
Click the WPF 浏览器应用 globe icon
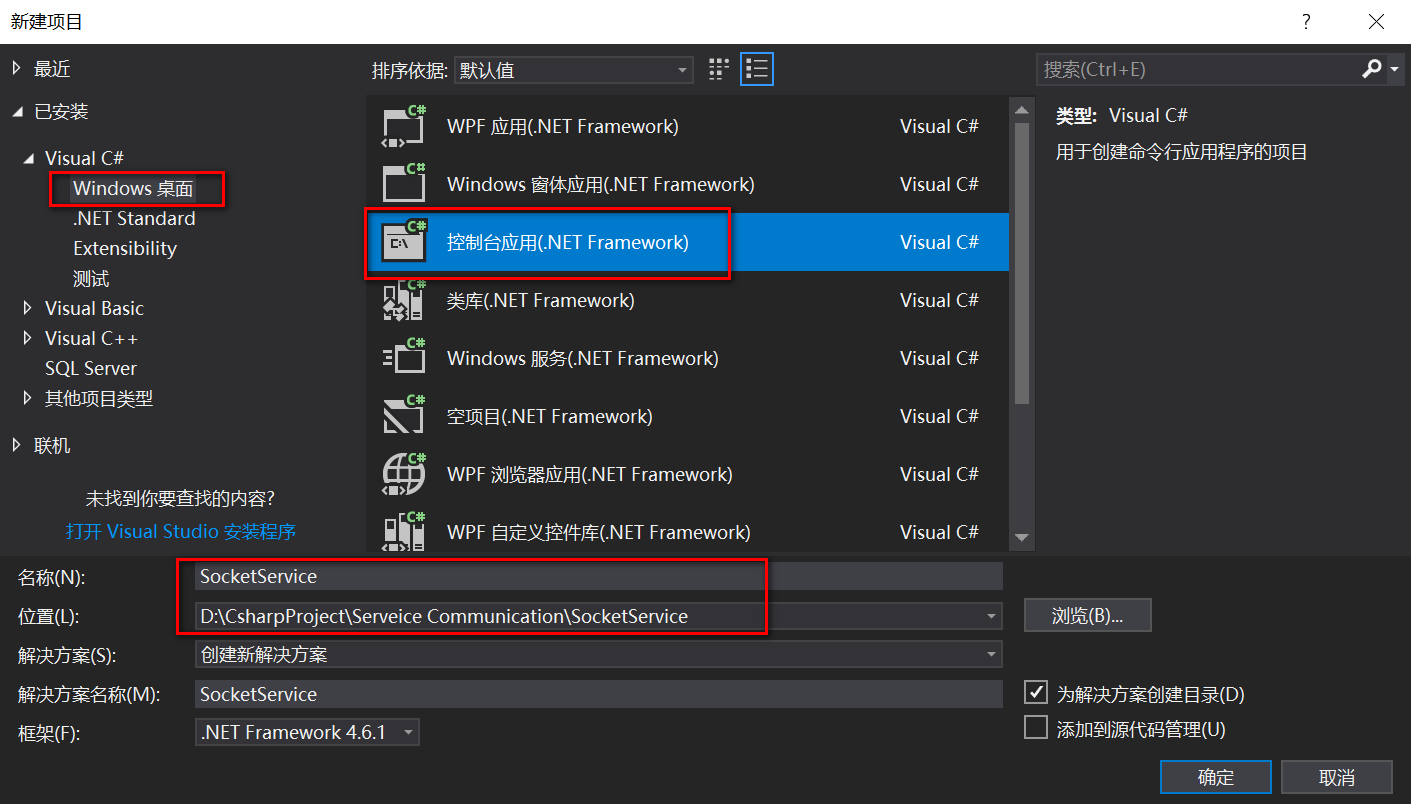click(405, 474)
